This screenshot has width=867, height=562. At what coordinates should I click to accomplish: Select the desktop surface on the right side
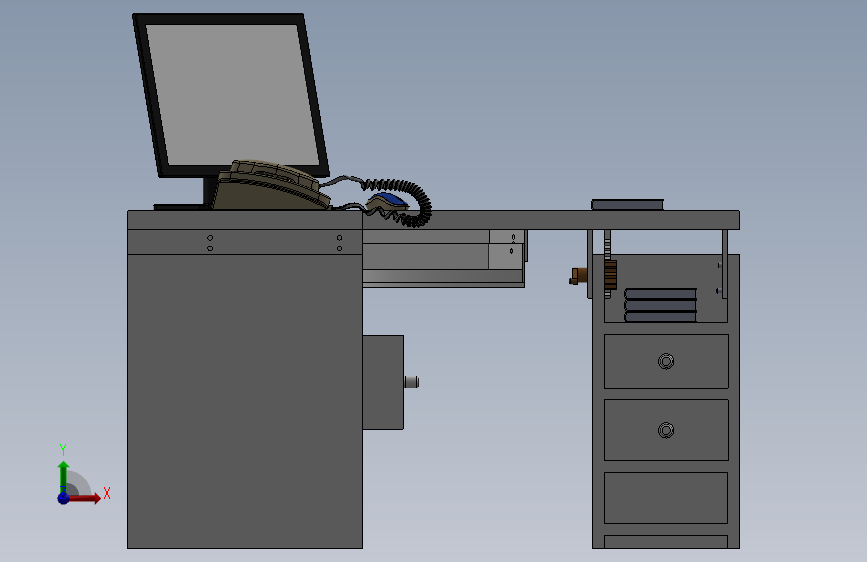[551, 220]
